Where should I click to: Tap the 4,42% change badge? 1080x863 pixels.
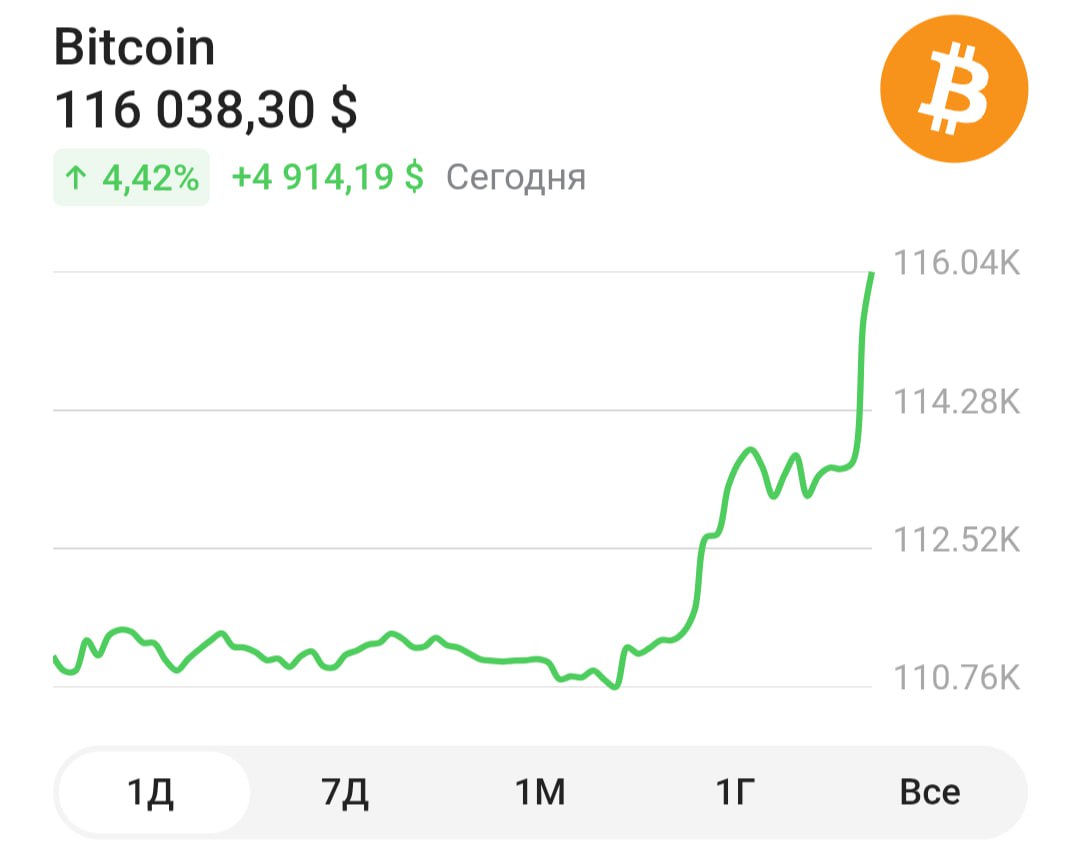[131, 178]
